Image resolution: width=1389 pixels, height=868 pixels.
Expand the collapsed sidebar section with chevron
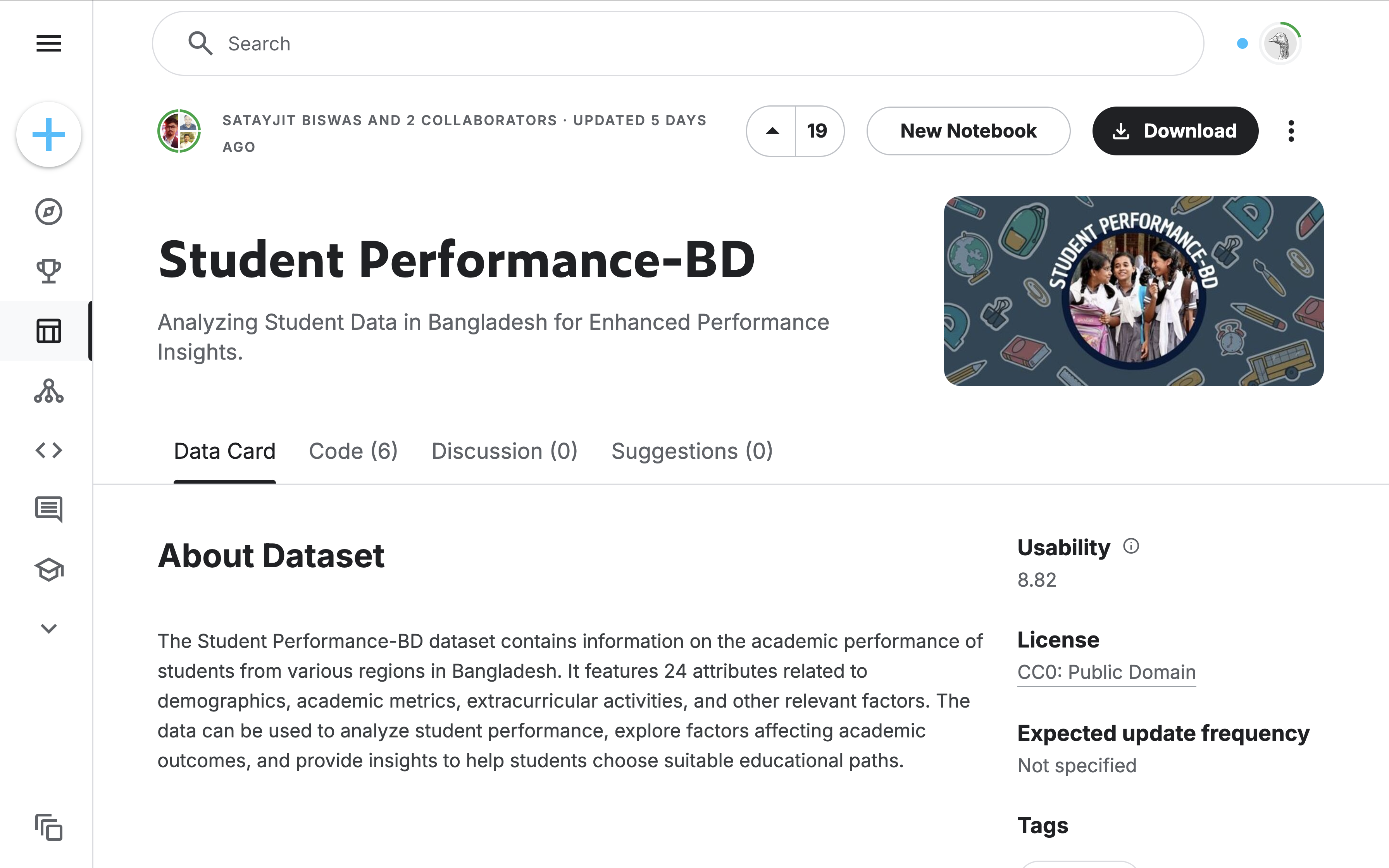pyautogui.click(x=48, y=629)
